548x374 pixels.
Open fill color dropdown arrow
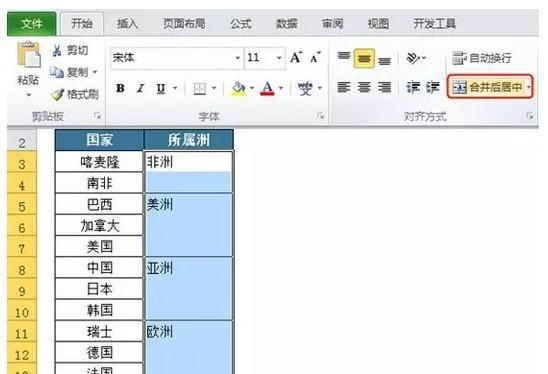point(252,88)
